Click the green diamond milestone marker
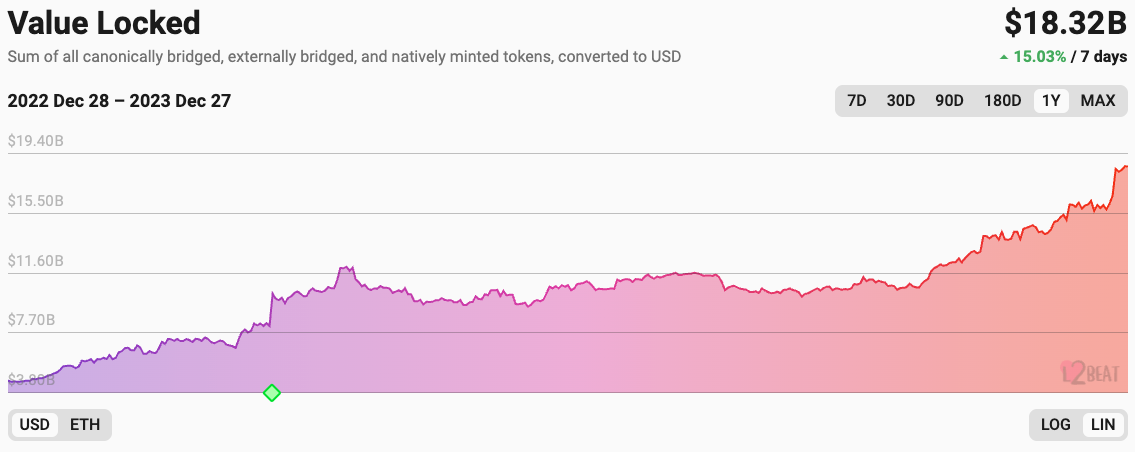The image size is (1135, 452). [271, 393]
